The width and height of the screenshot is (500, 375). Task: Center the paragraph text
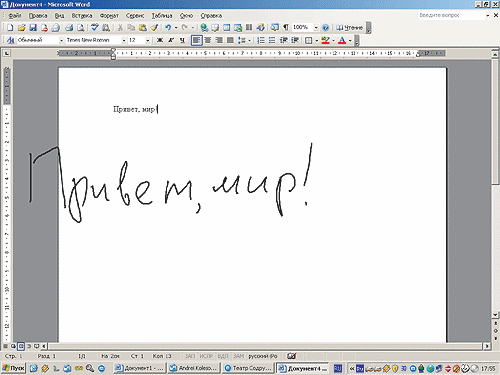click(208, 40)
